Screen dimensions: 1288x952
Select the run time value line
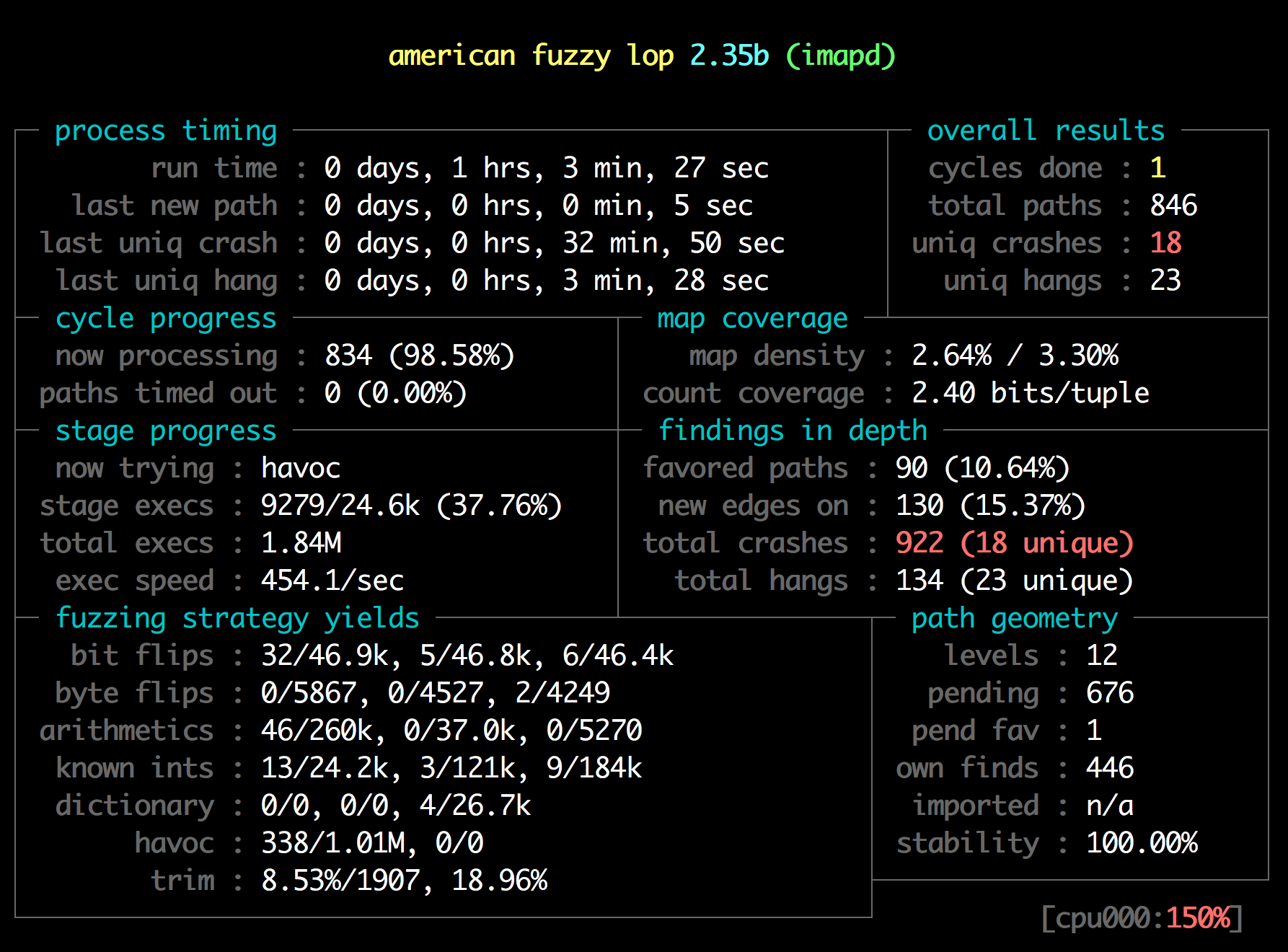(x=546, y=169)
